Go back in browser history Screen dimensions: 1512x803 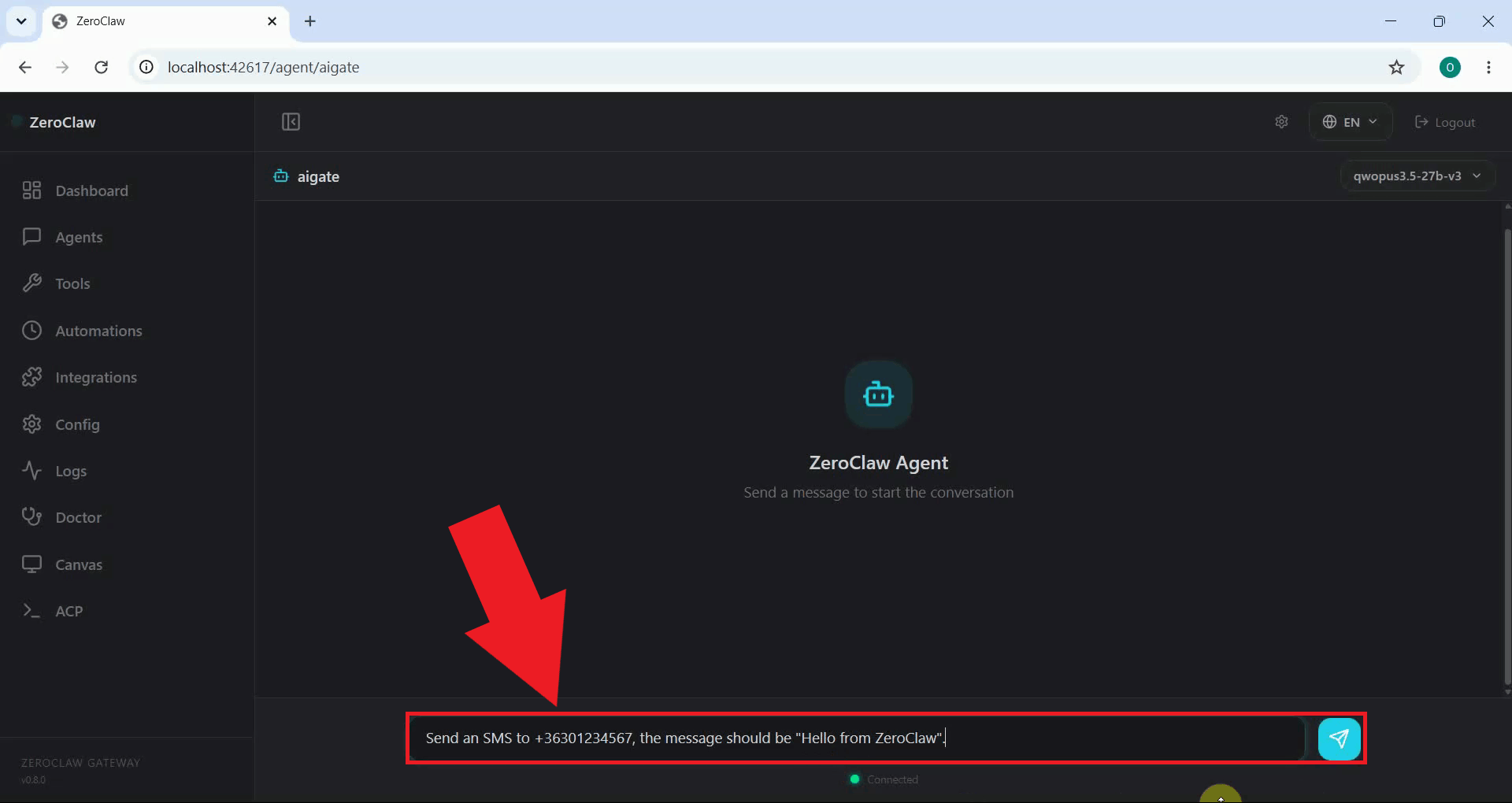(x=25, y=67)
